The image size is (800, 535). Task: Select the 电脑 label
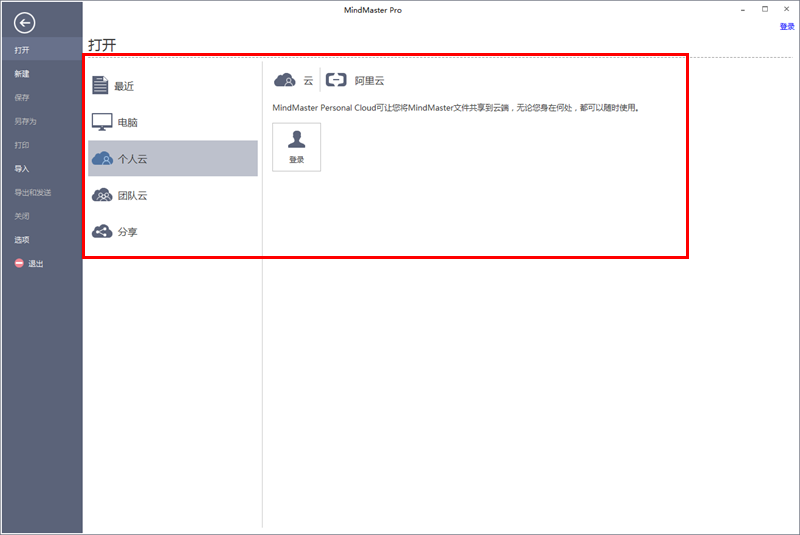128,122
